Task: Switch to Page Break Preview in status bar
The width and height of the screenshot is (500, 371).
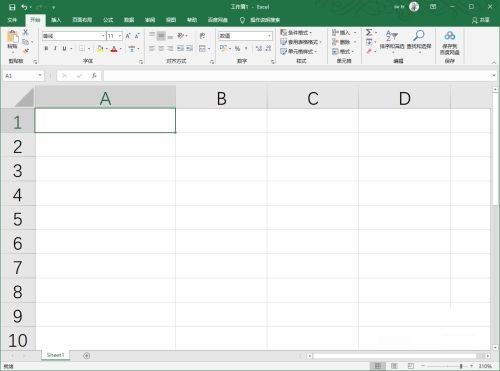Action: coord(411,366)
